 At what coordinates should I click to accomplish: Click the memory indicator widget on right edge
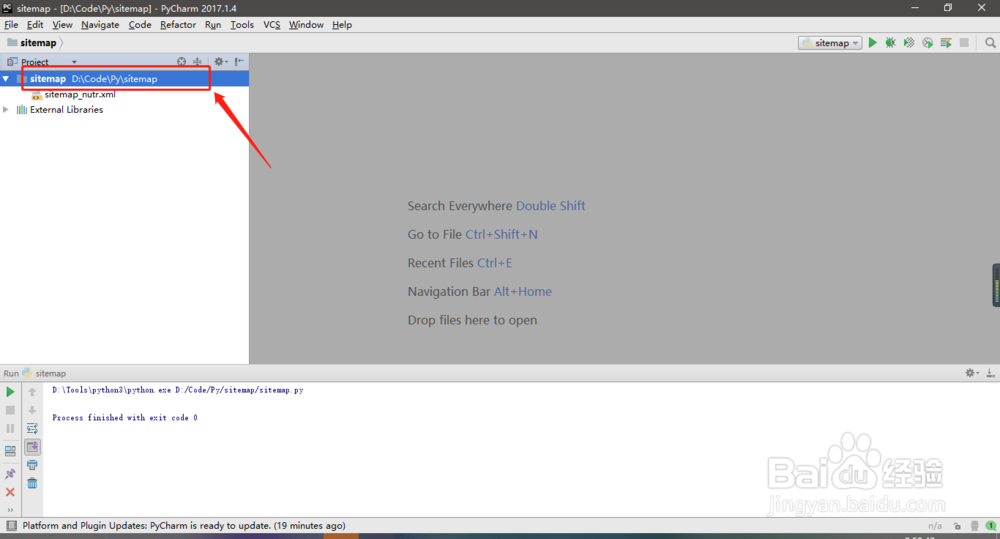(x=996, y=285)
